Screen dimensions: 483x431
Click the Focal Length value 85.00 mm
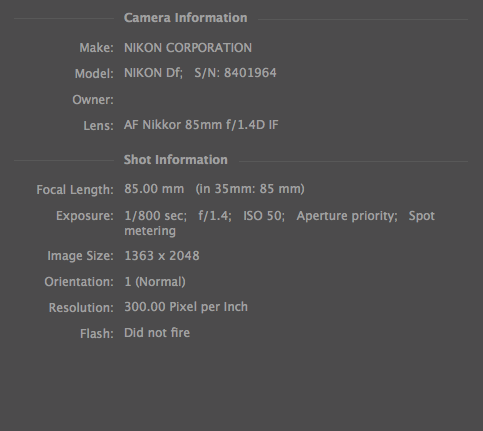154,189
